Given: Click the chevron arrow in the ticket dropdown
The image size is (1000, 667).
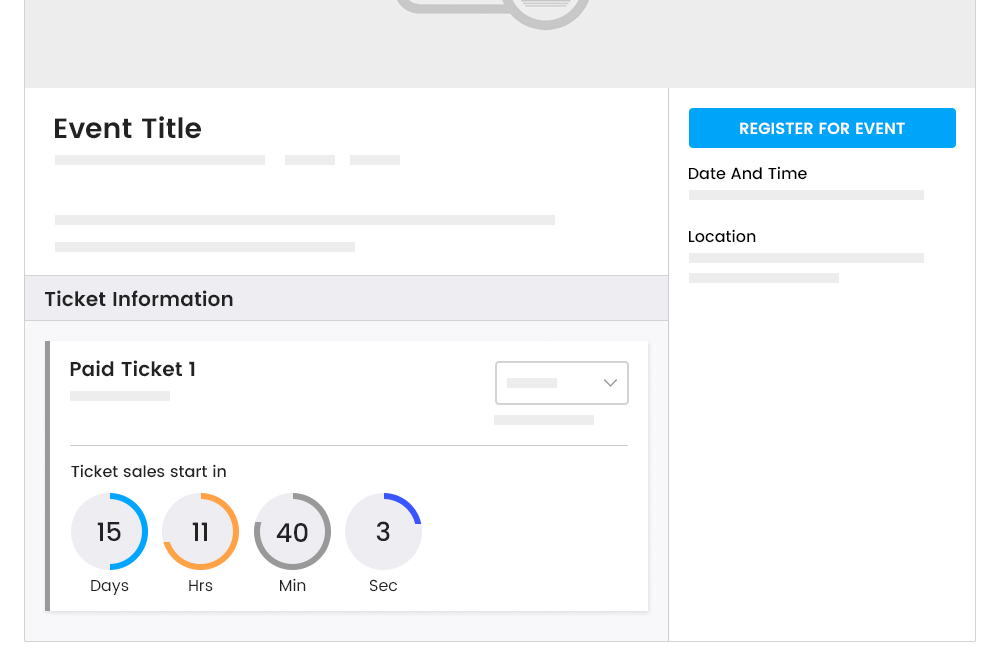Looking at the screenshot, I should tap(610, 383).
